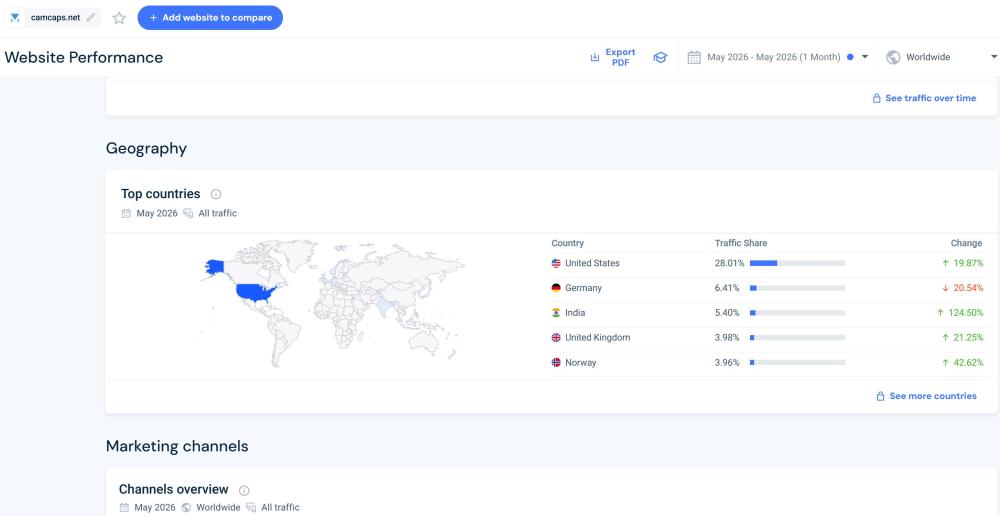Click Alaska region on the map

pos(214,267)
